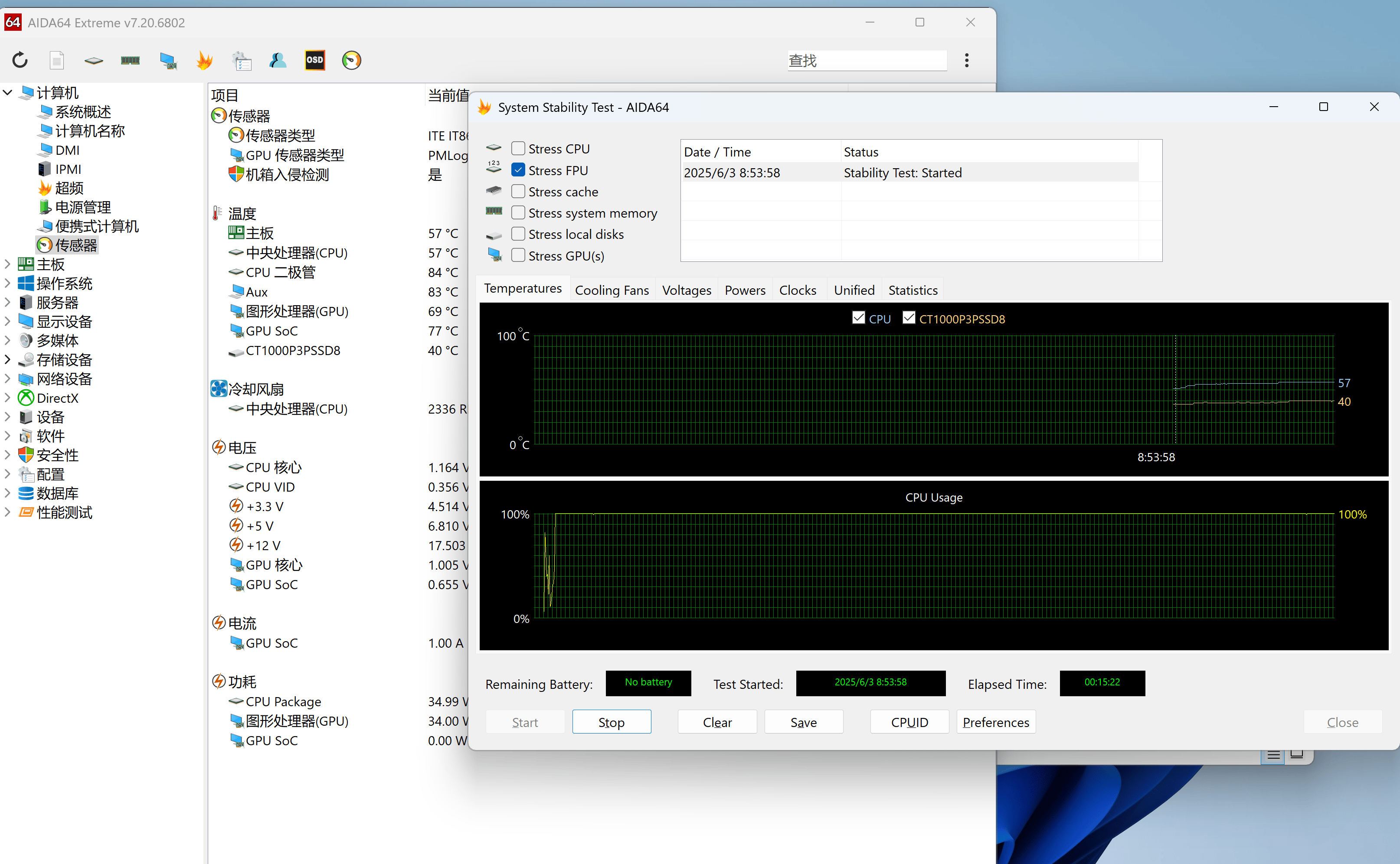This screenshot has width=1400, height=864.
Task: Click the Refresh toolbar icon
Action: [x=20, y=60]
